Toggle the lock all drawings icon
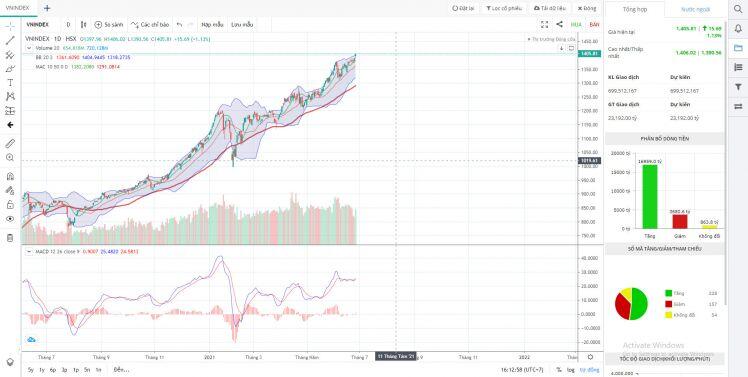 pyautogui.click(x=10, y=205)
